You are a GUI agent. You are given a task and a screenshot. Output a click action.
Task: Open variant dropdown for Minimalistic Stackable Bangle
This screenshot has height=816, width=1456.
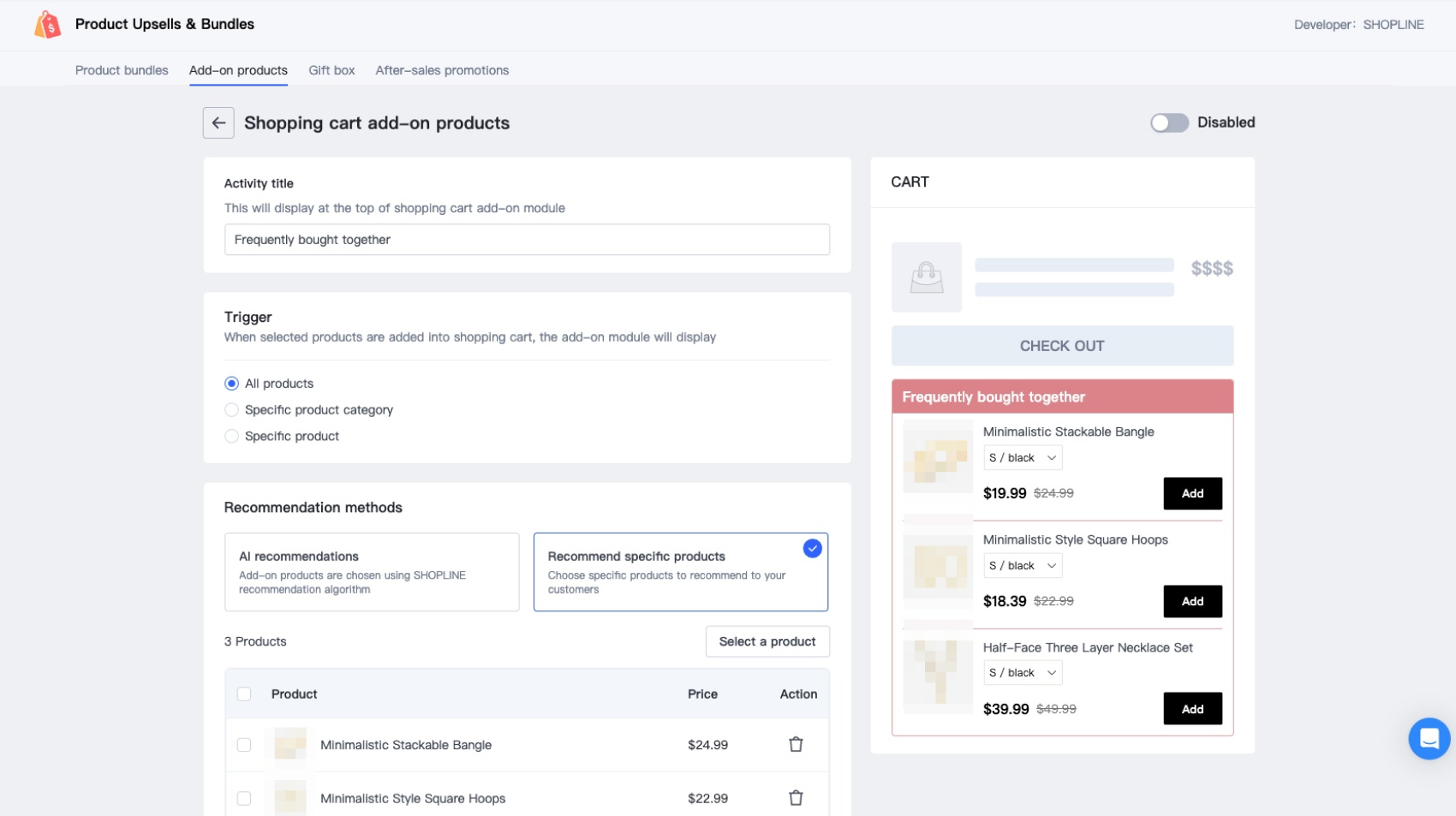[x=1023, y=458]
